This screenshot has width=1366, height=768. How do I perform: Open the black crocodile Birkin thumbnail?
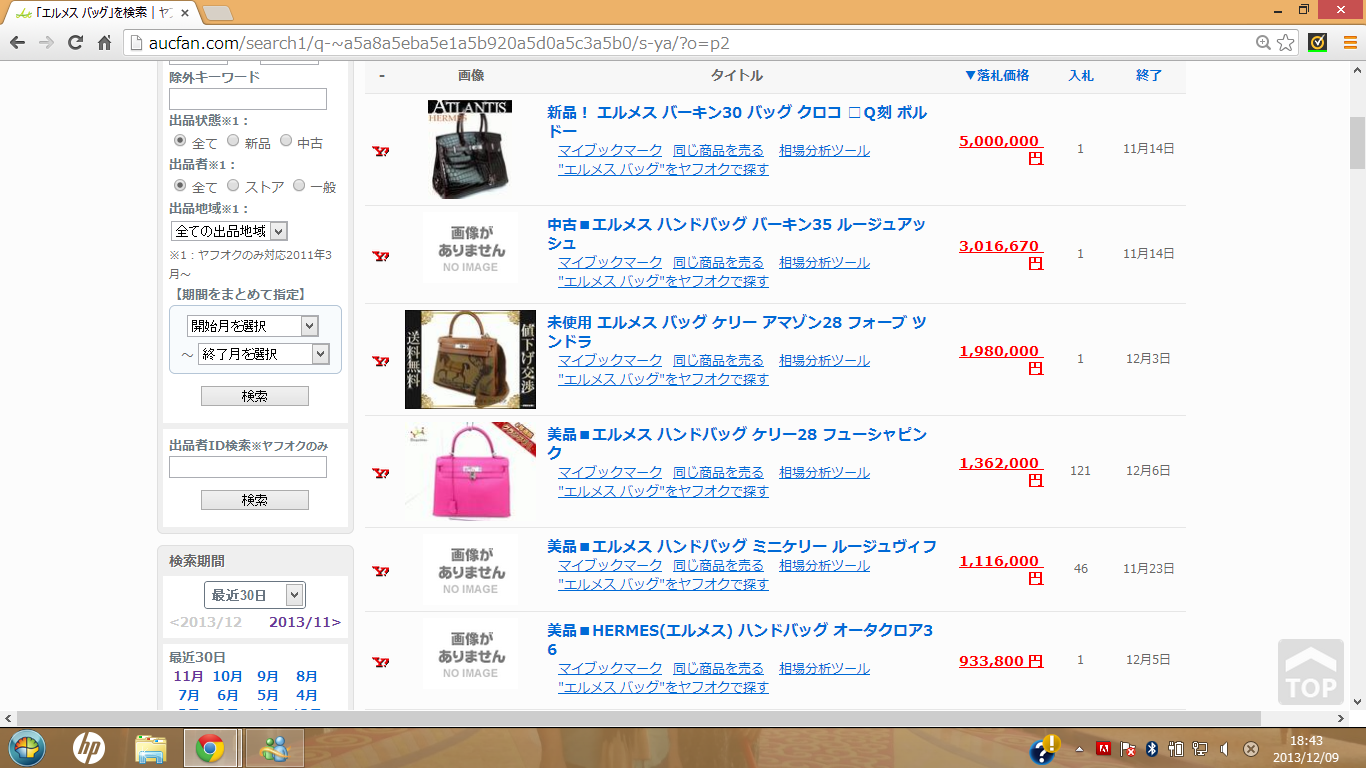click(470, 149)
